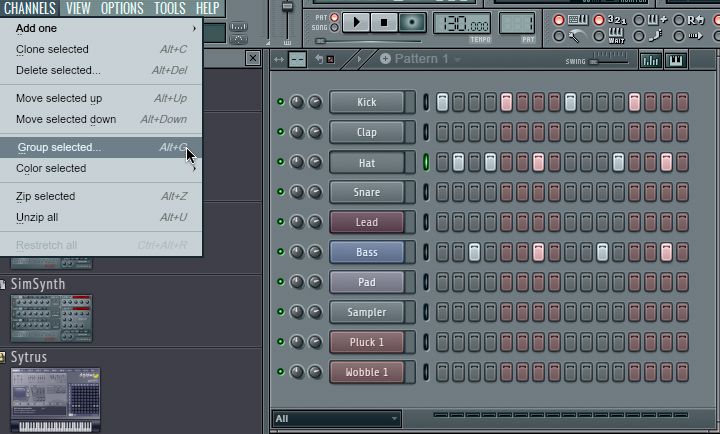Choose Zip selected

pos(101,196)
